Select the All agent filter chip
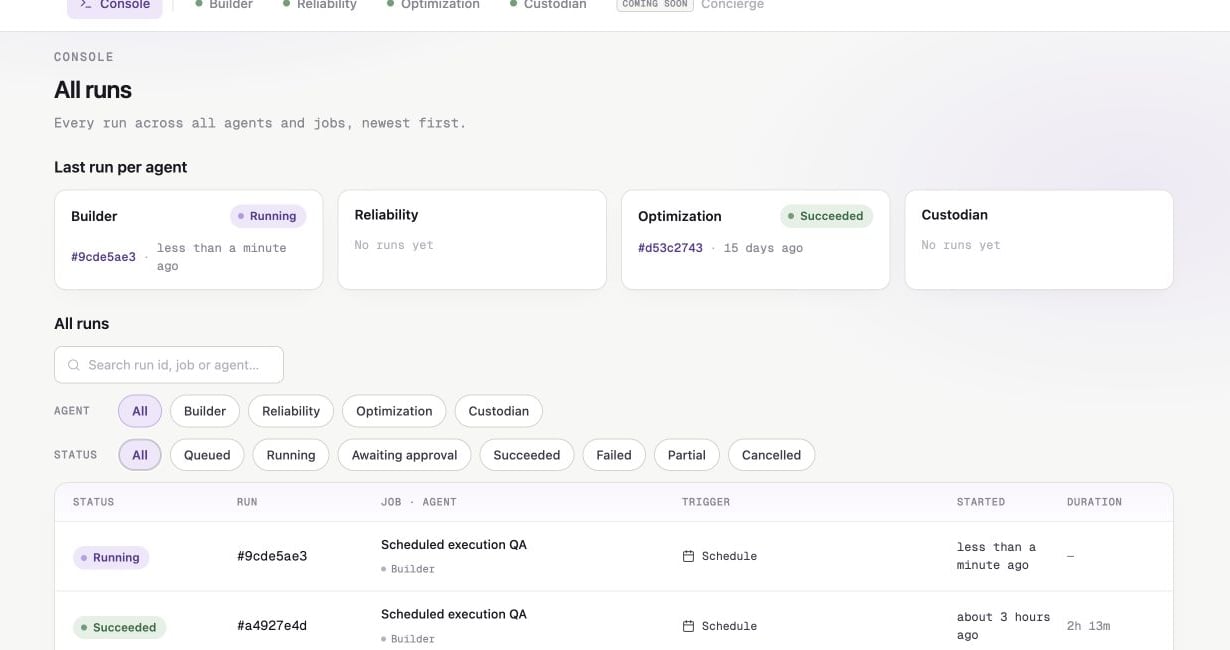This screenshot has height=650, width=1230. (140, 411)
